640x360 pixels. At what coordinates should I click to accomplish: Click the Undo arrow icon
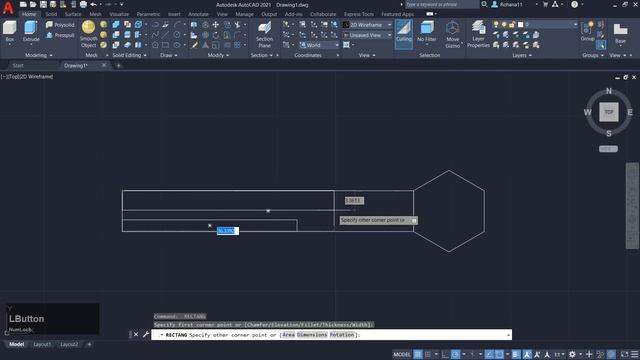coord(93,4)
